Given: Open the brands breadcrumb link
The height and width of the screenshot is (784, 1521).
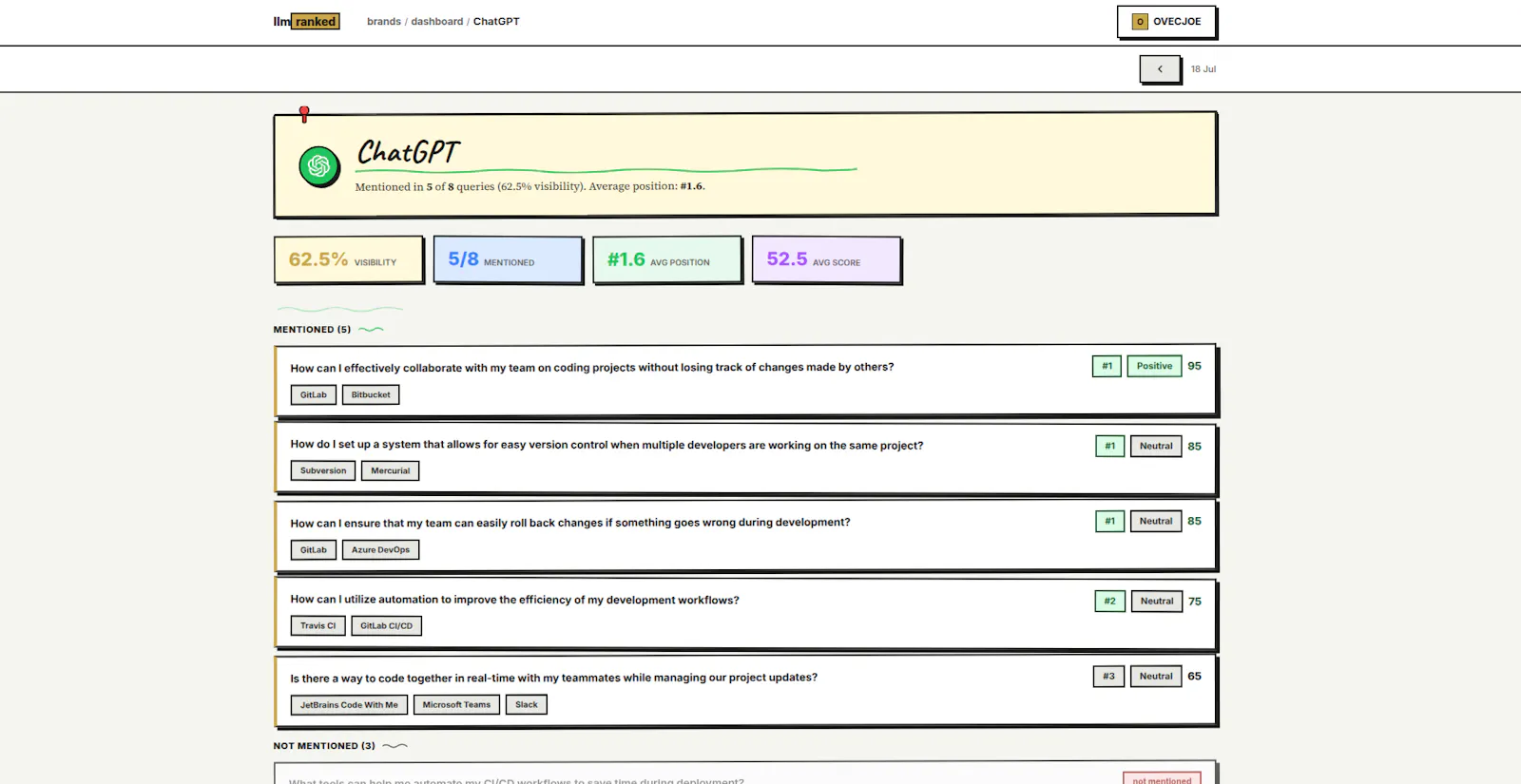Looking at the screenshot, I should (384, 21).
